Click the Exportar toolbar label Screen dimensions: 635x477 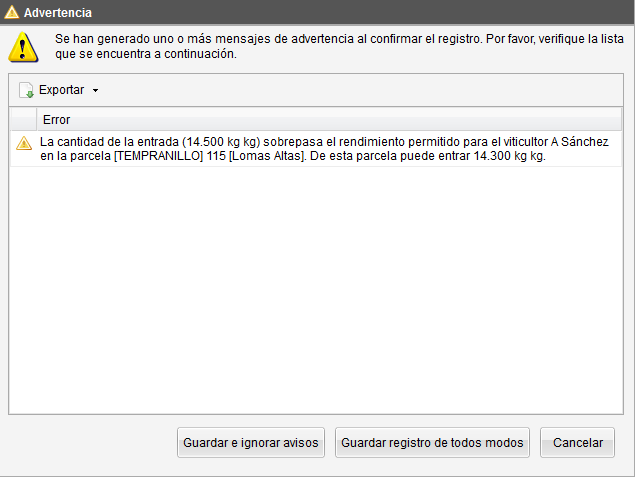coord(62,89)
